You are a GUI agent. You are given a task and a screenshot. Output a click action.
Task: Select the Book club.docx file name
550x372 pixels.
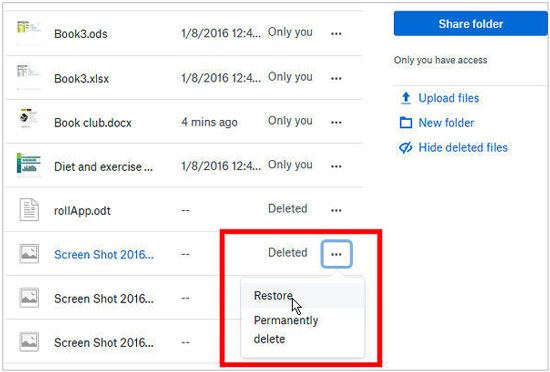point(93,123)
